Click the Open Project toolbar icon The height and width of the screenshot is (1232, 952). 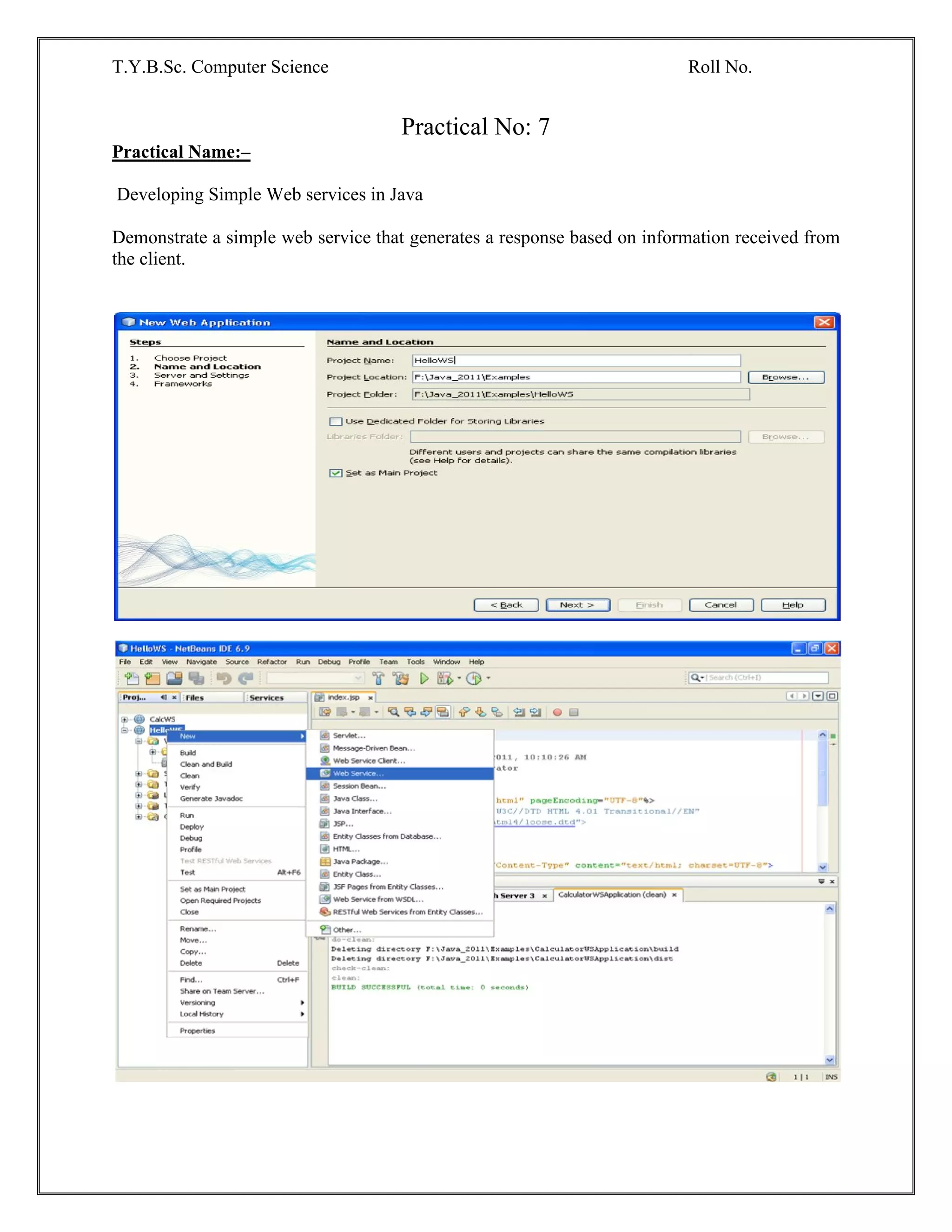coord(174,678)
